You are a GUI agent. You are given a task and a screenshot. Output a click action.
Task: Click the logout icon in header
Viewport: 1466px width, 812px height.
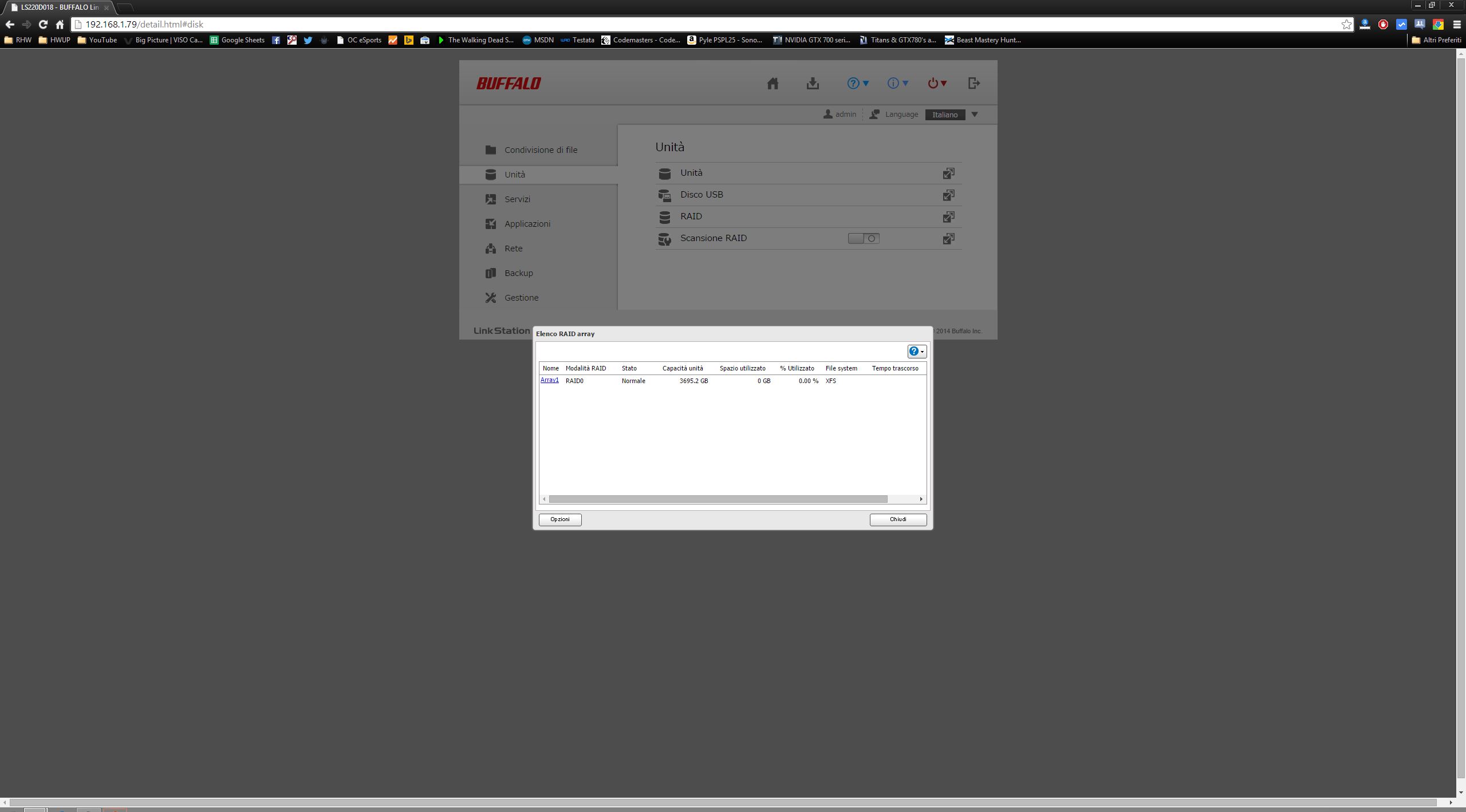[974, 84]
